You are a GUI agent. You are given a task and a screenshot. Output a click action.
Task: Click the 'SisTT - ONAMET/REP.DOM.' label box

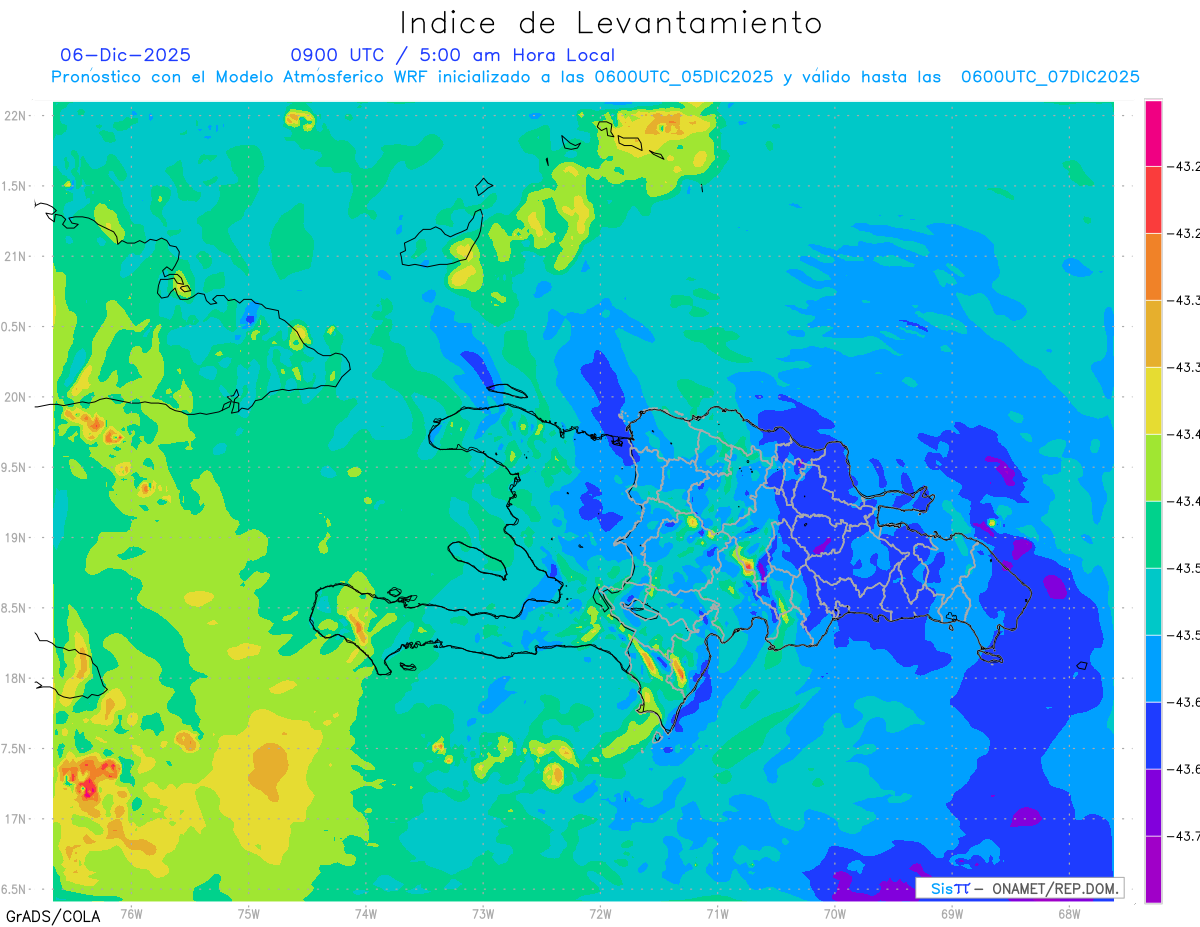[x=1019, y=888]
